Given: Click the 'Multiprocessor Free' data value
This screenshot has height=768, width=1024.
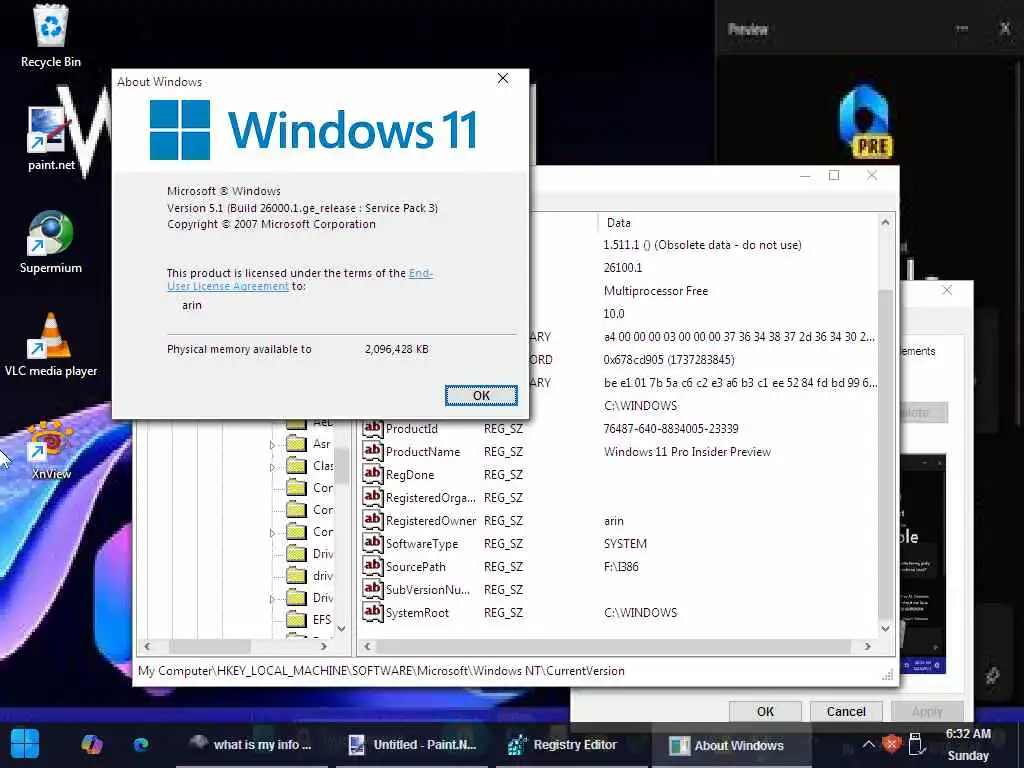Looking at the screenshot, I should 656,291.
